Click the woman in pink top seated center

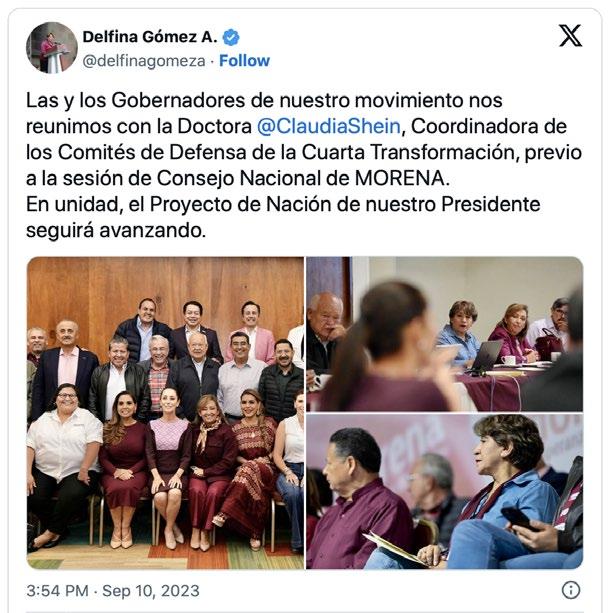click(x=168, y=448)
